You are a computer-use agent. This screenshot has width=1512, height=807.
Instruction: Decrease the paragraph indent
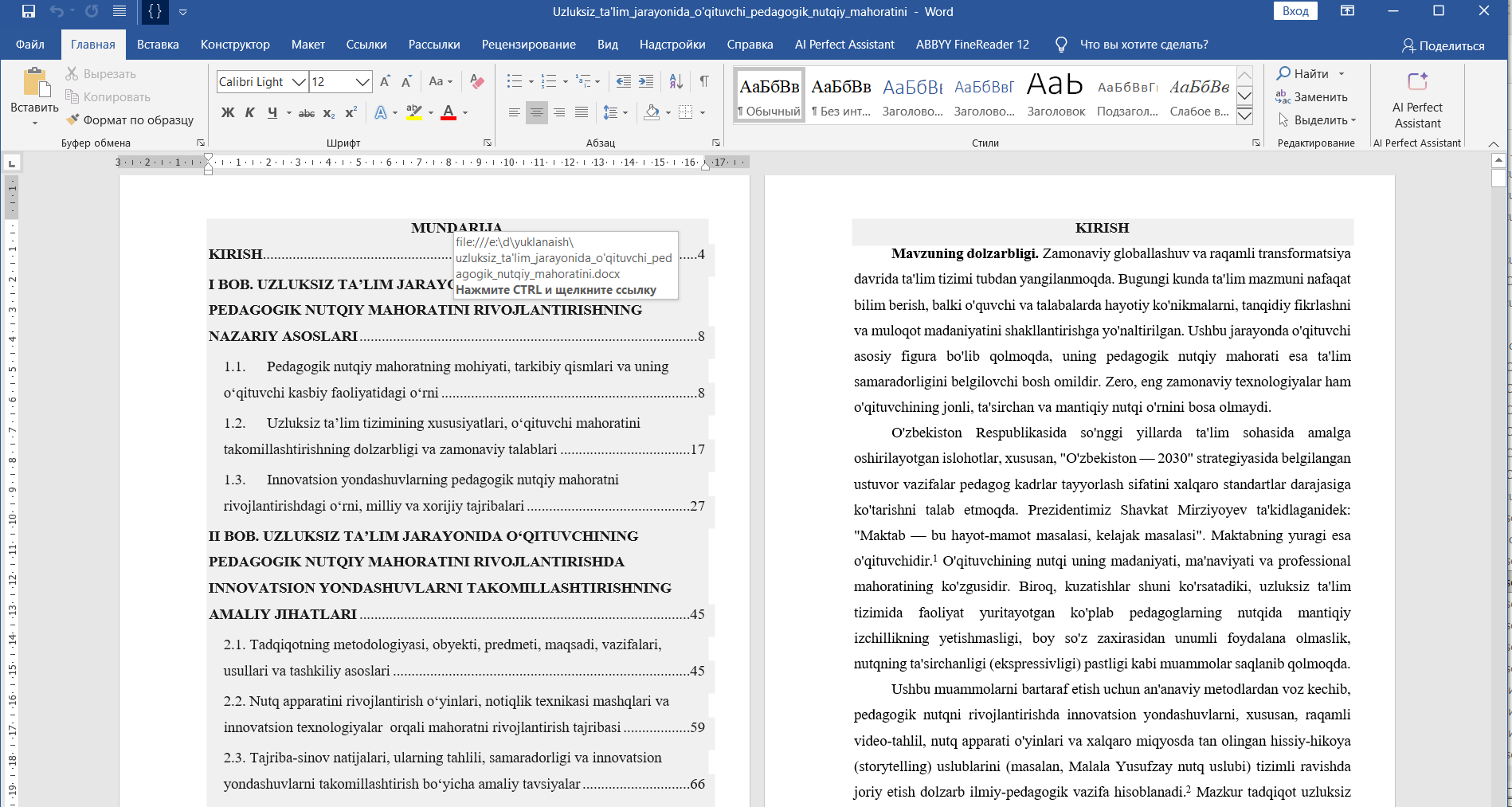pos(624,81)
